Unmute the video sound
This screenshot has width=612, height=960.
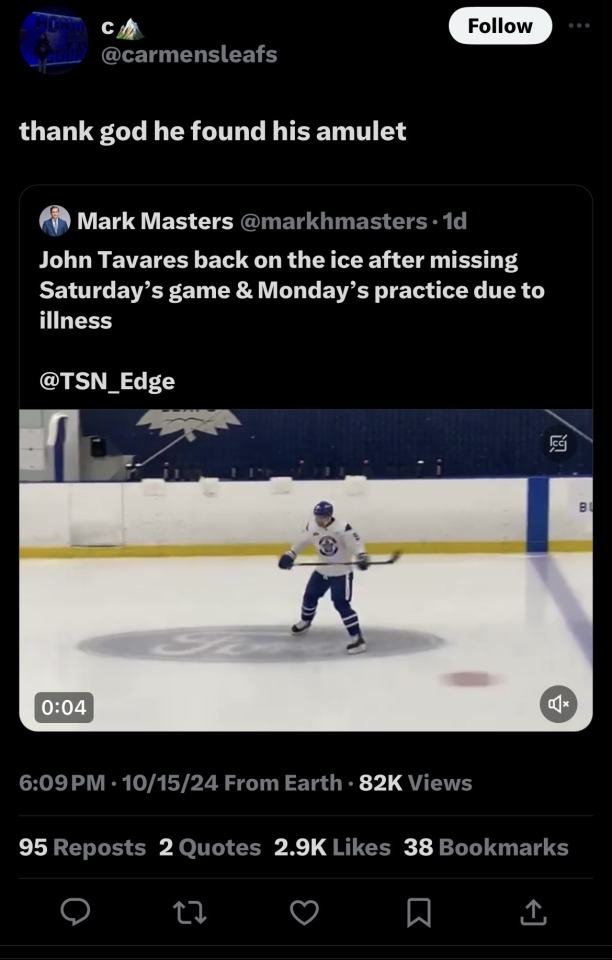pos(558,705)
